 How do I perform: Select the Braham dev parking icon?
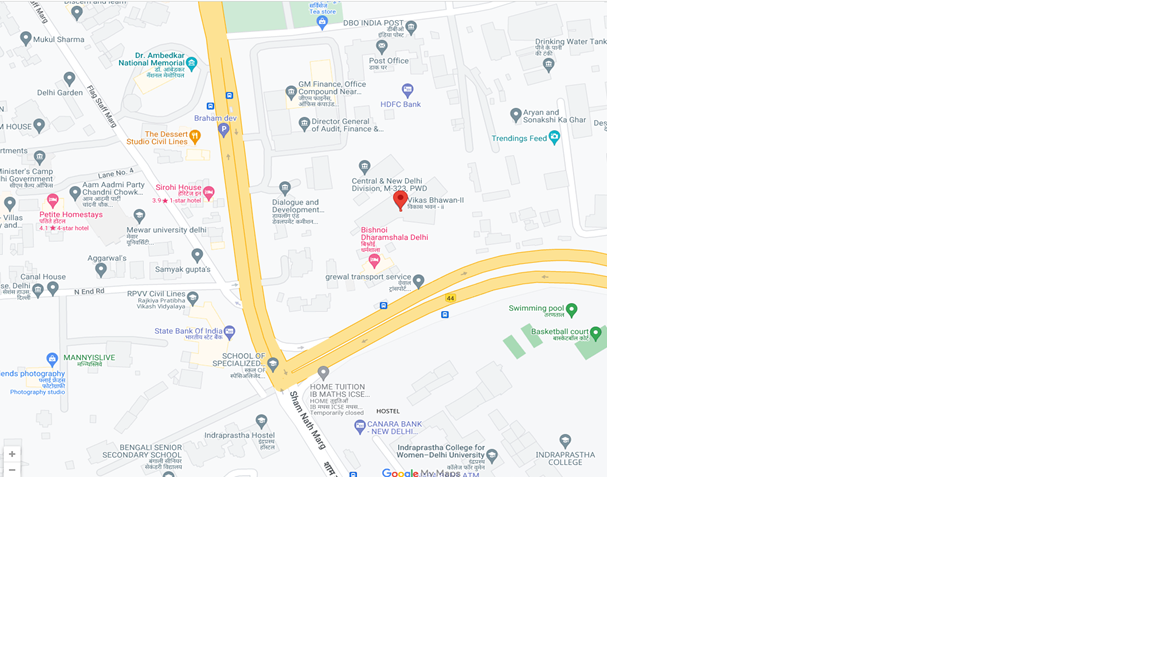224,130
